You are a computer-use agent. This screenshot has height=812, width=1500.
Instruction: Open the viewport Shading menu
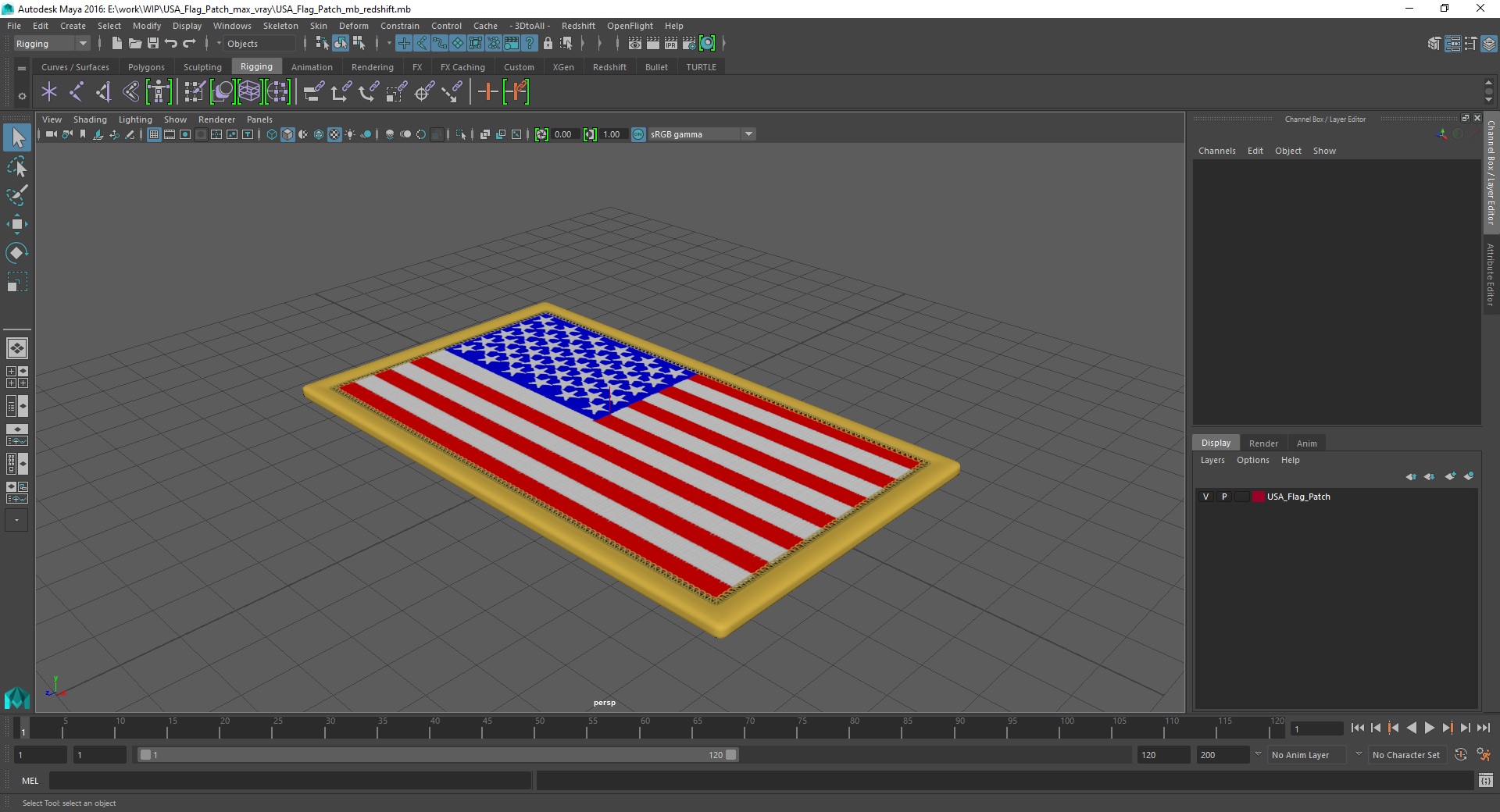click(90, 119)
